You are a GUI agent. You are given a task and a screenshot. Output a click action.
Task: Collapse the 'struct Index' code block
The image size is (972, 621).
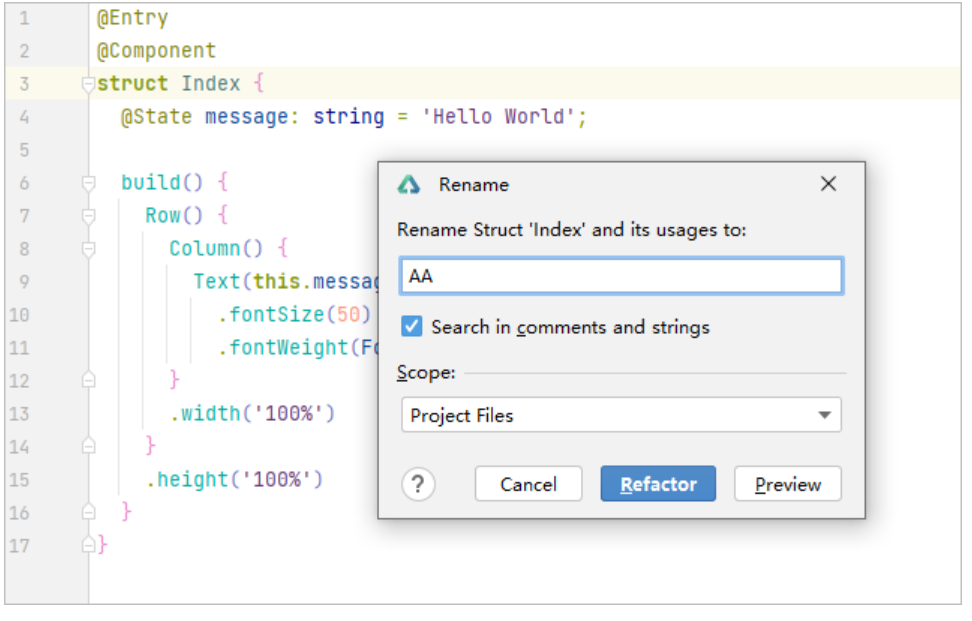[x=89, y=84]
